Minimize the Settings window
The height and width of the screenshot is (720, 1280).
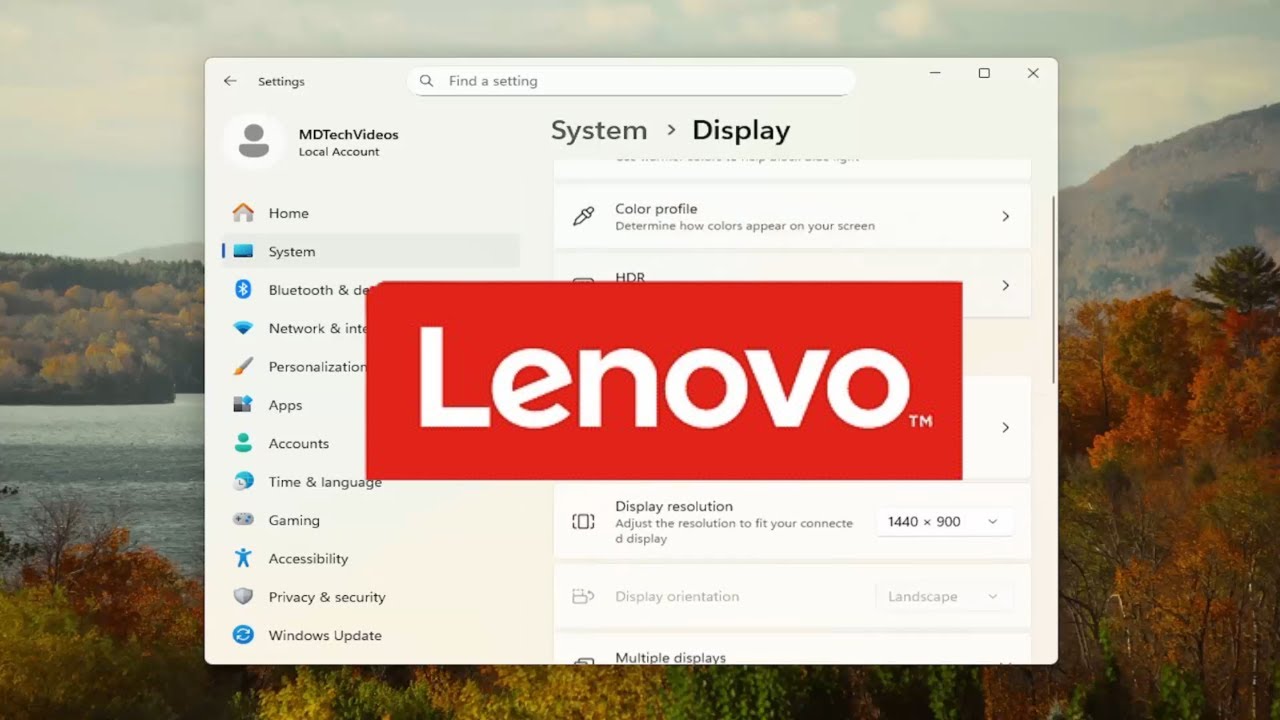tap(935, 73)
